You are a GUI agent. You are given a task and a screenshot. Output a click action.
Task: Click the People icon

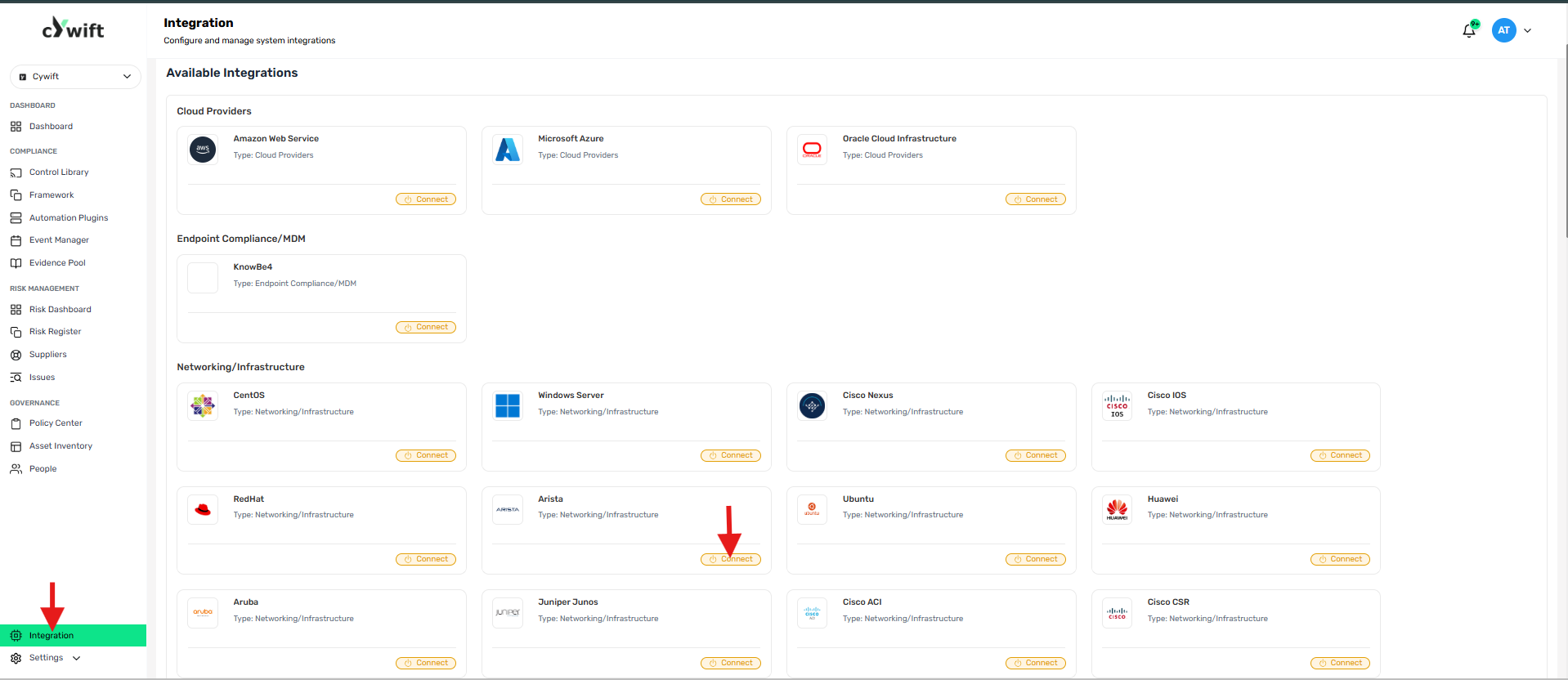tap(16, 469)
